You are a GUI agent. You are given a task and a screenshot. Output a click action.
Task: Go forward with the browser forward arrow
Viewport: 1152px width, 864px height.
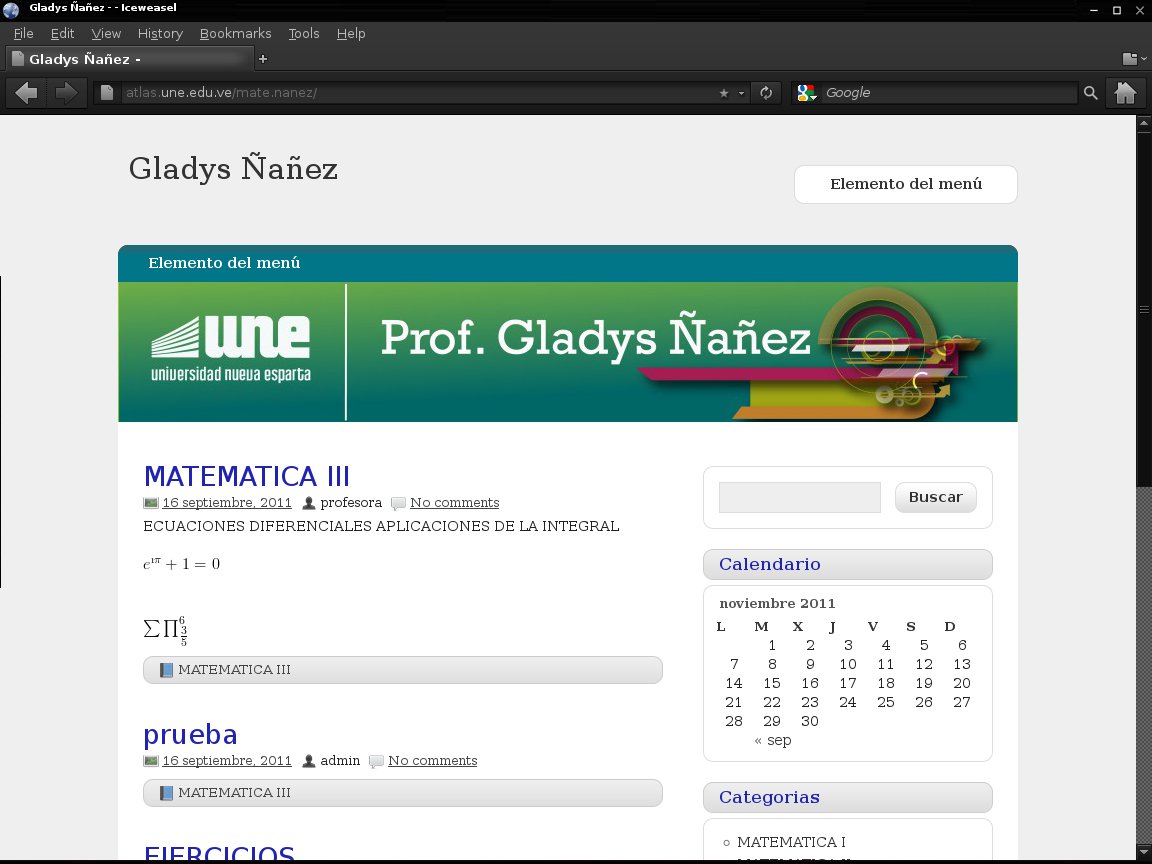[x=65, y=93]
